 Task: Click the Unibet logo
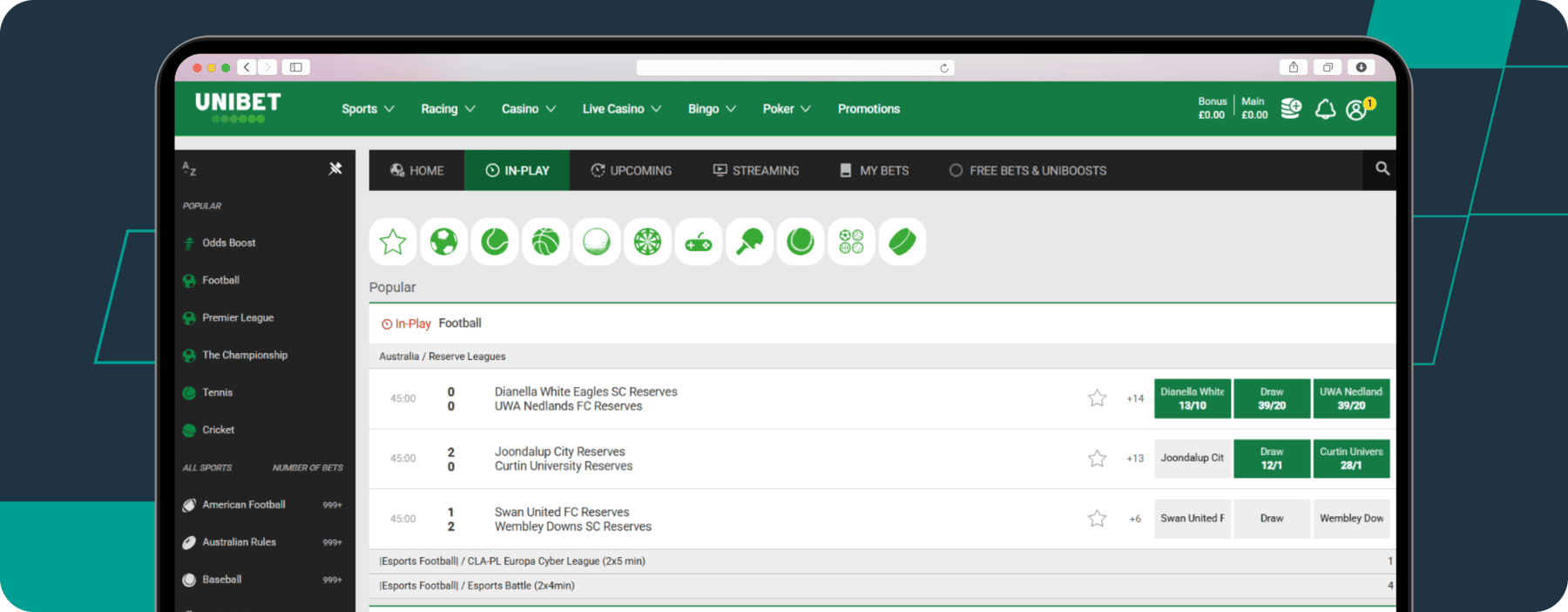click(x=238, y=107)
